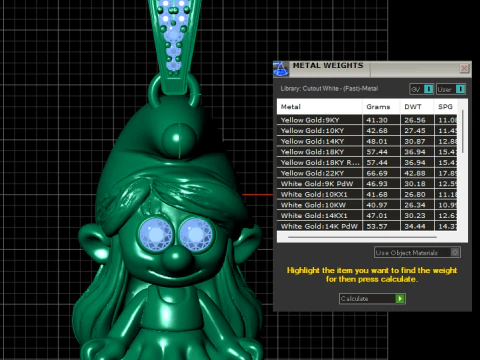The height and width of the screenshot is (360, 480).
Task: Click the 41.30 grams cell
Action: [x=381, y=120]
